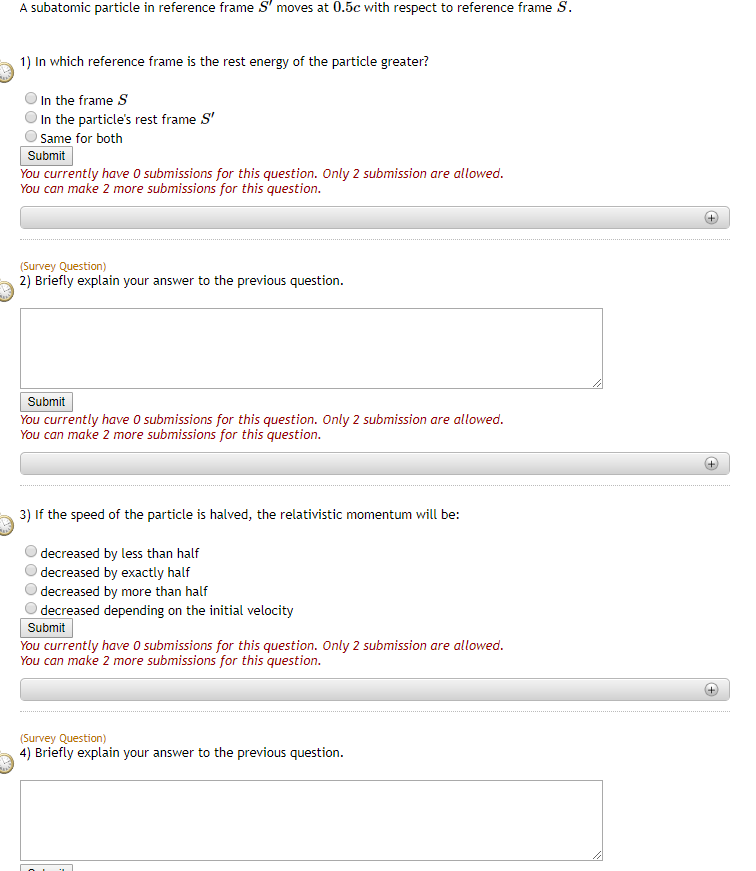Select 'In the particle's rest frame S''

click(31, 117)
